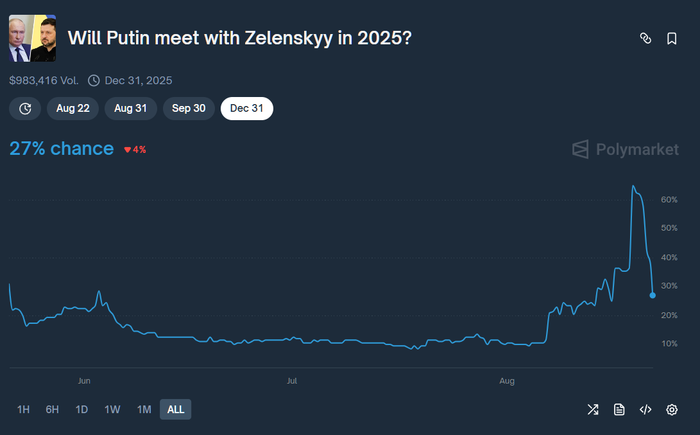Screen dimensions: 700x435
Task: Bookmark this Putin-Zelenskyy market
Action: (x=672, y=38)
